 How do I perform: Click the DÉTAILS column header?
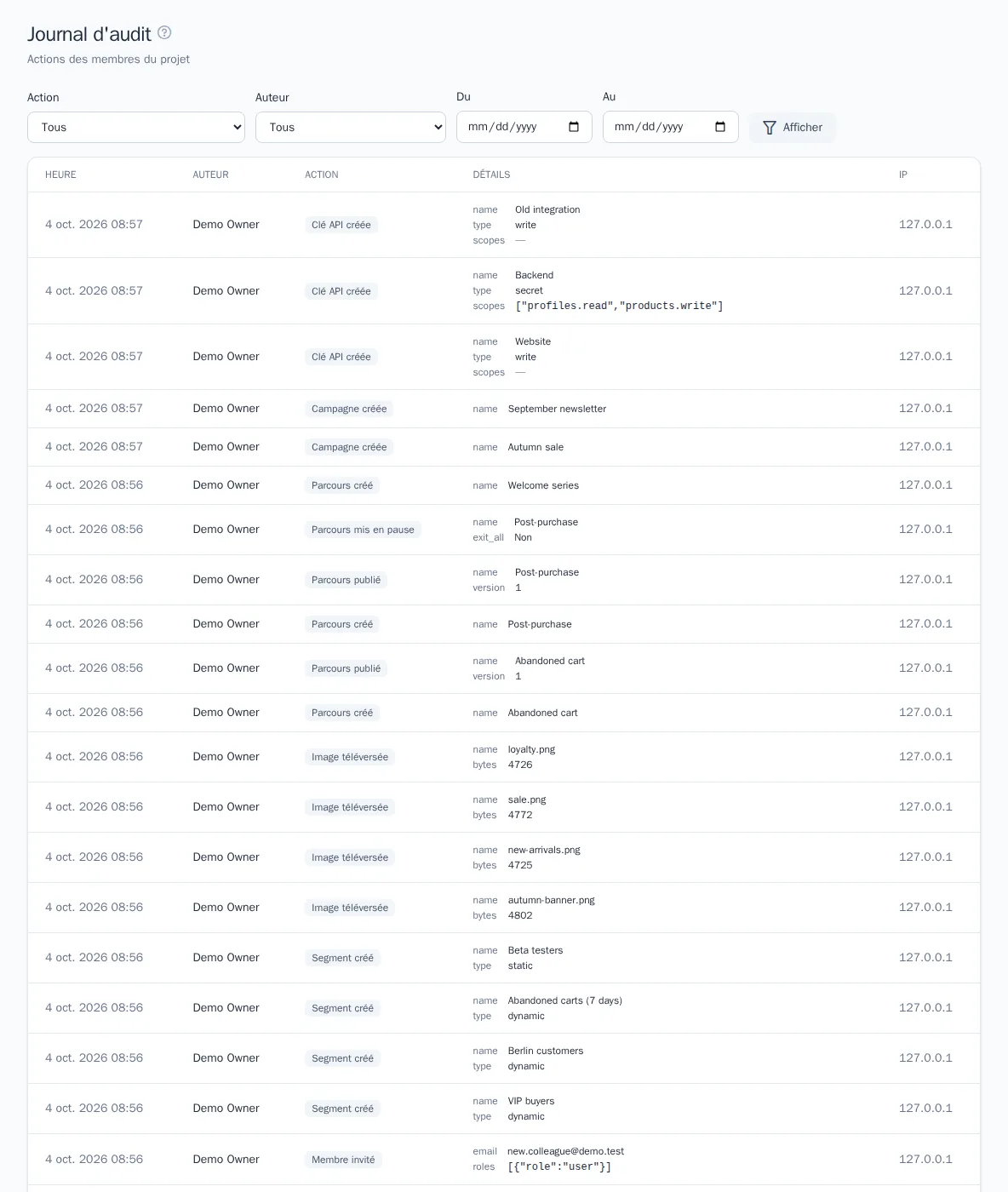[491, 175]
